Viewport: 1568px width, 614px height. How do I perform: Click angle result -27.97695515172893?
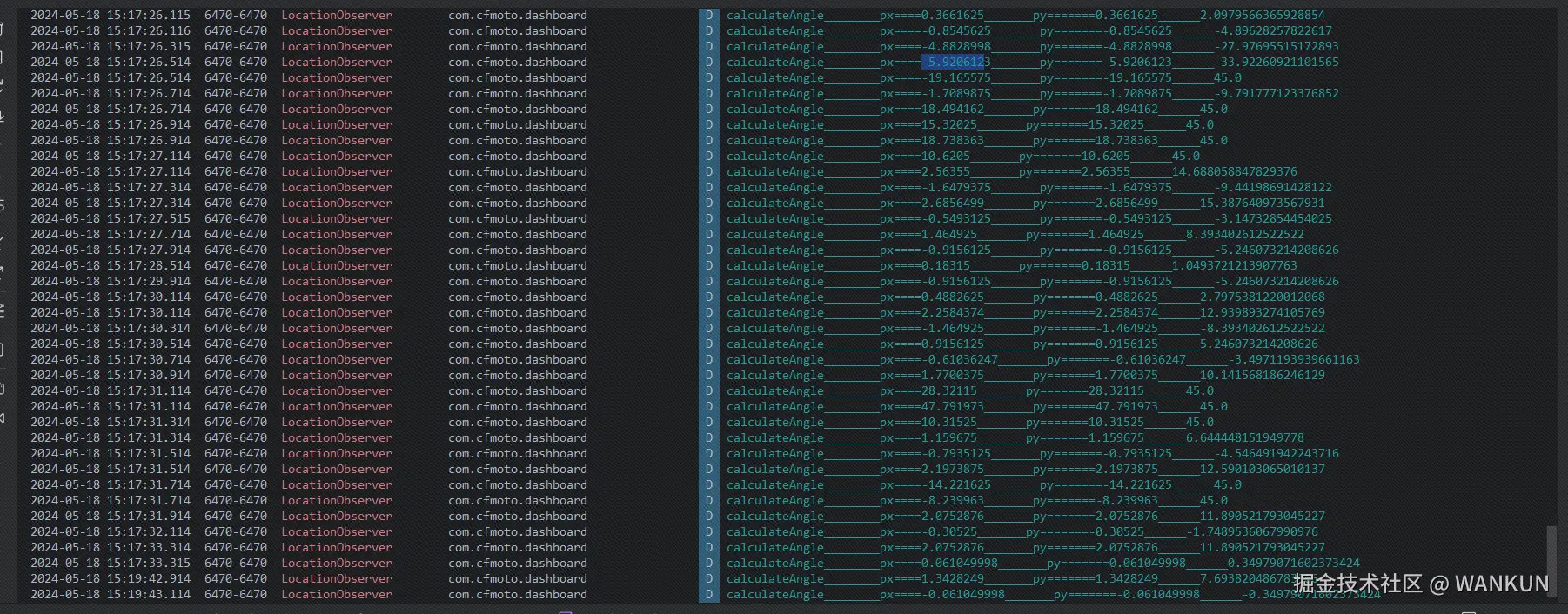(1277, 46)
